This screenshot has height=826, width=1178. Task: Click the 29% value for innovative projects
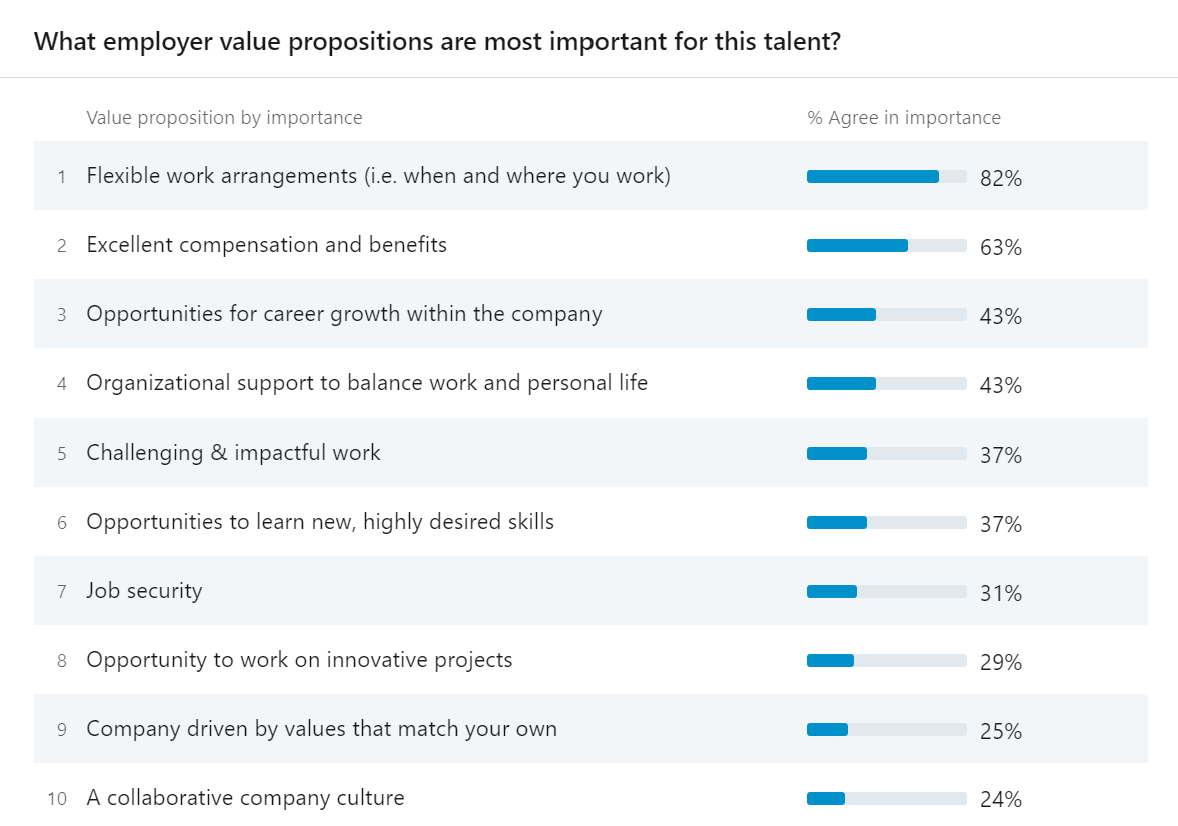(x=1001, y=662)
